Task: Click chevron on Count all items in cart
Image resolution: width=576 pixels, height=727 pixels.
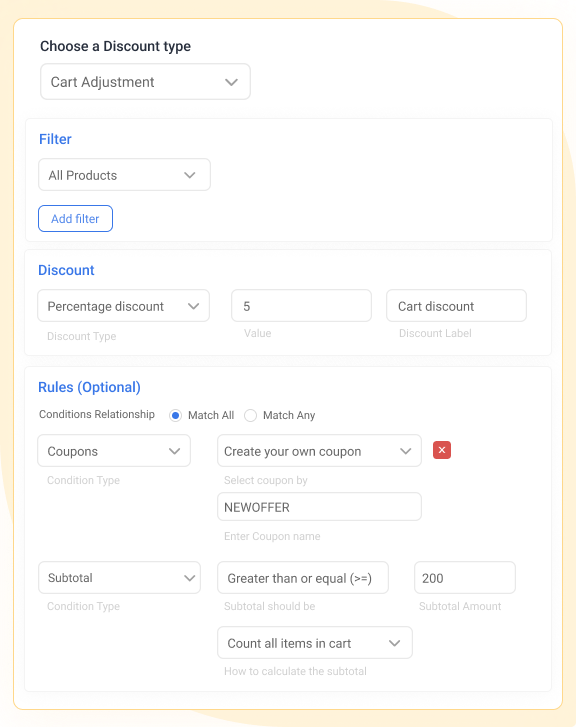Action: (x=394, y=643)
